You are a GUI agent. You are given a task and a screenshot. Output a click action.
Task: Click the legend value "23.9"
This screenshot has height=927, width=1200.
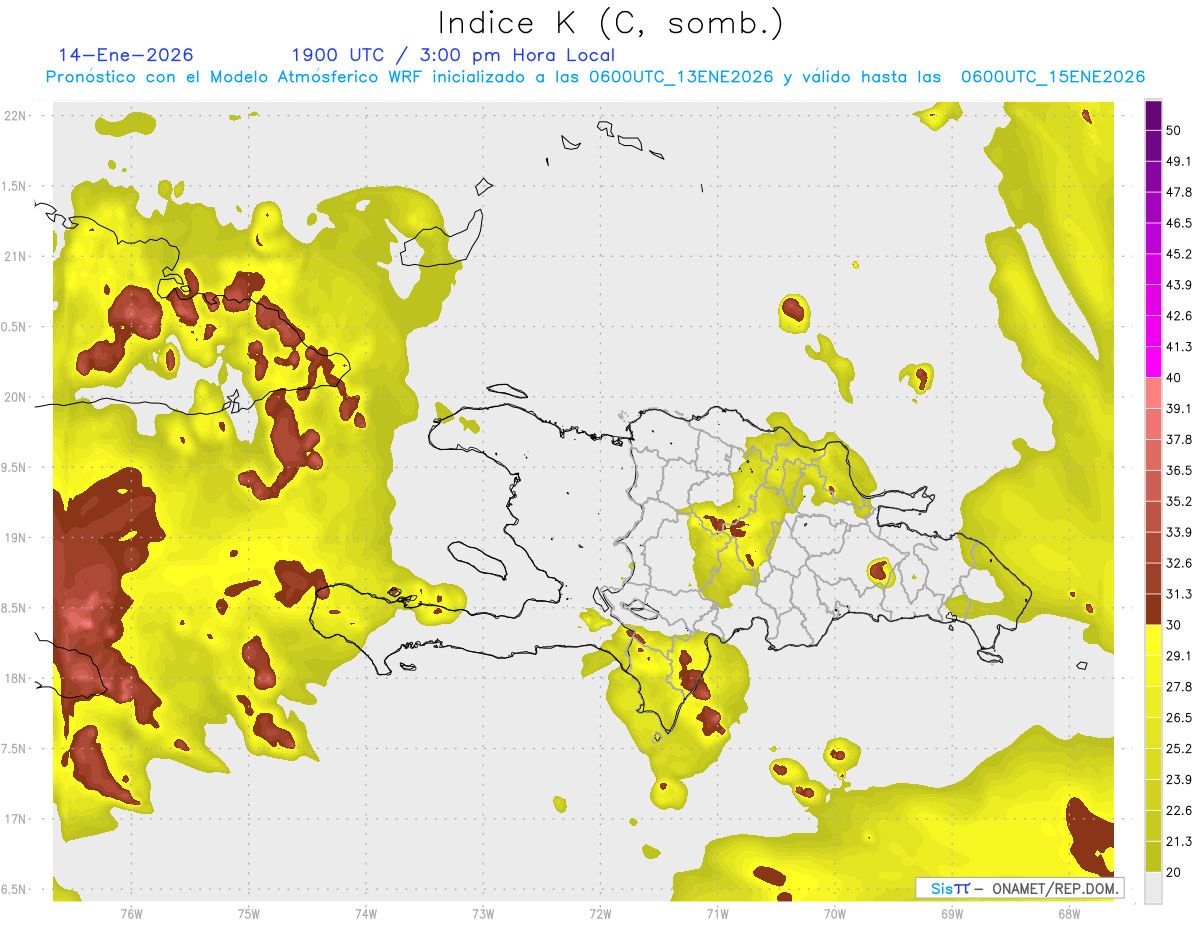click(x=1179, y=780)
